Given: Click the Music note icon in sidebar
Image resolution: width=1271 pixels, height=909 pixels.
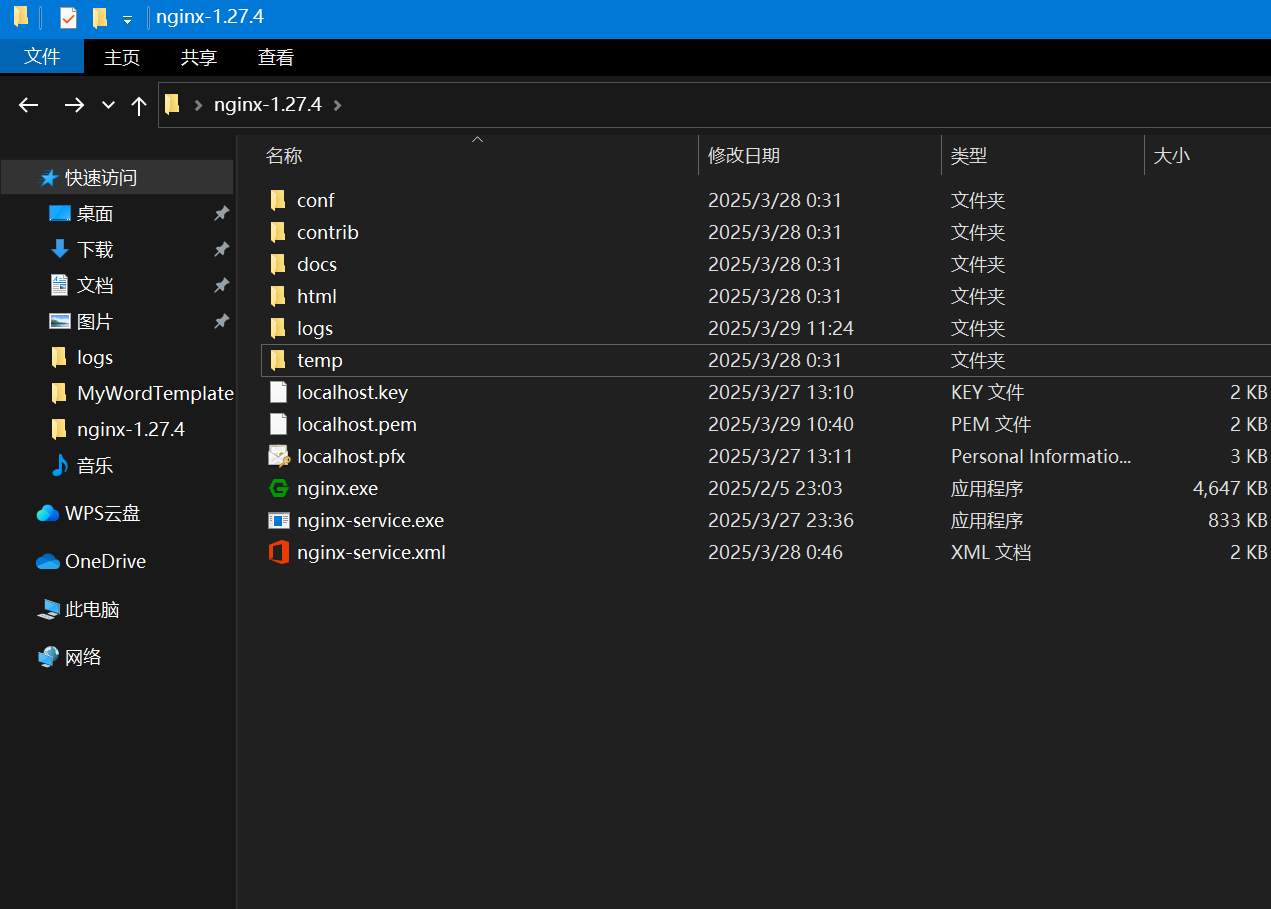Looking at the screenshot, I should pyautogui.click(x=60, y=465).
